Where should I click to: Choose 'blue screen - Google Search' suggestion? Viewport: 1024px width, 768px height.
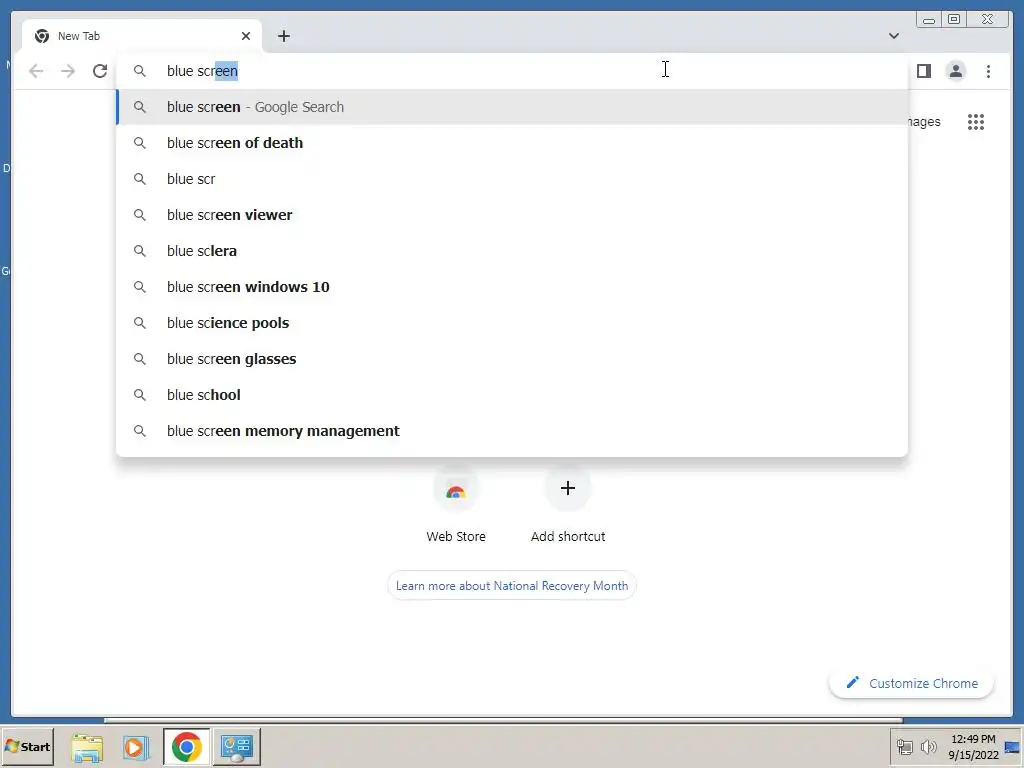pos(512,107)
